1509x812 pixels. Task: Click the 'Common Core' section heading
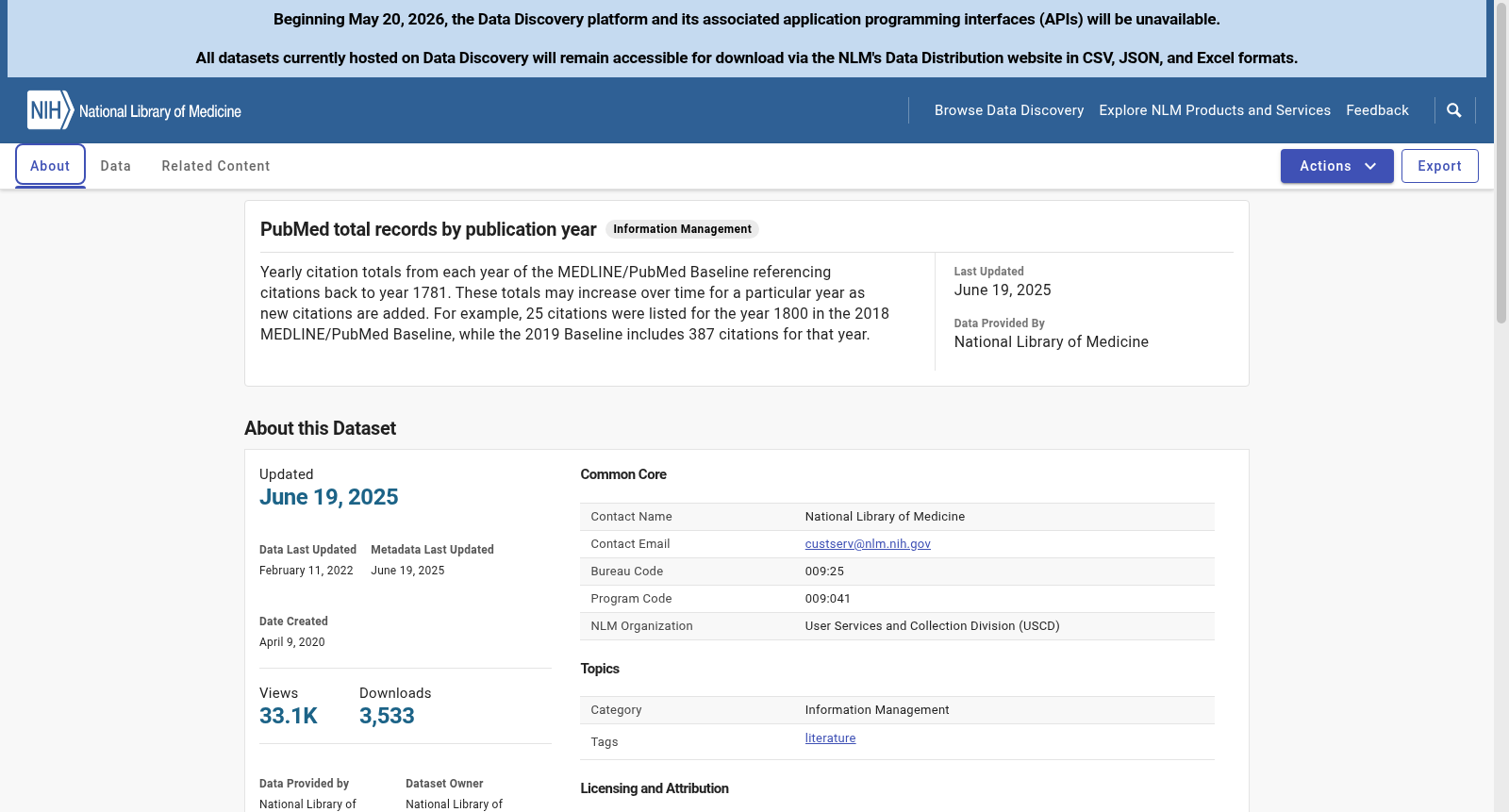(x=623, y=474)
